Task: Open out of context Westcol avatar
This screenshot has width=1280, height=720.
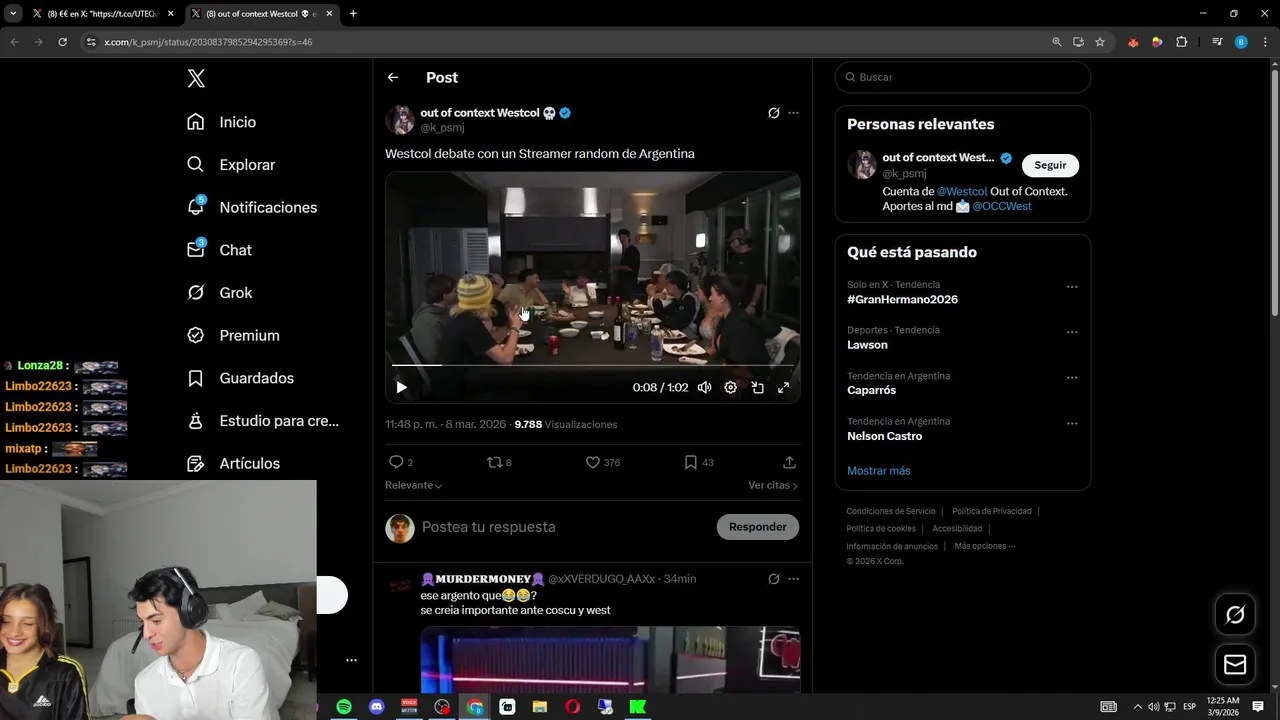Action: click(x=400, y=120)
